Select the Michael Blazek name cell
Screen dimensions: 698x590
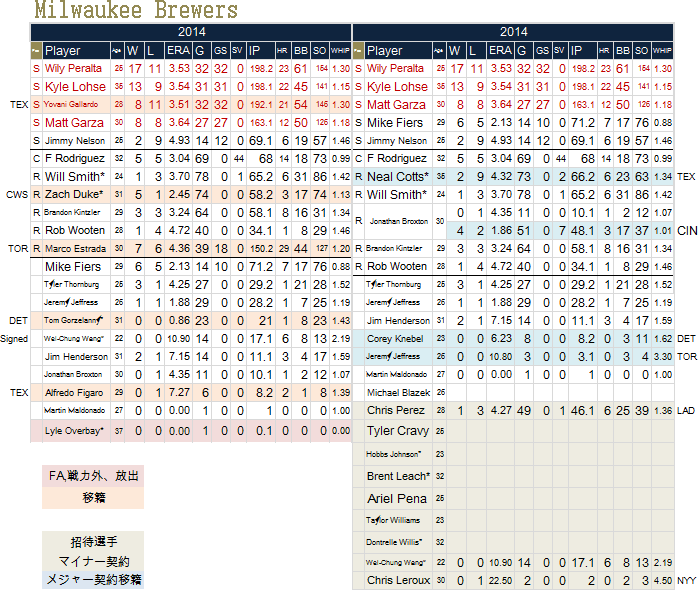pyautogui.click(x=398, y=393)
